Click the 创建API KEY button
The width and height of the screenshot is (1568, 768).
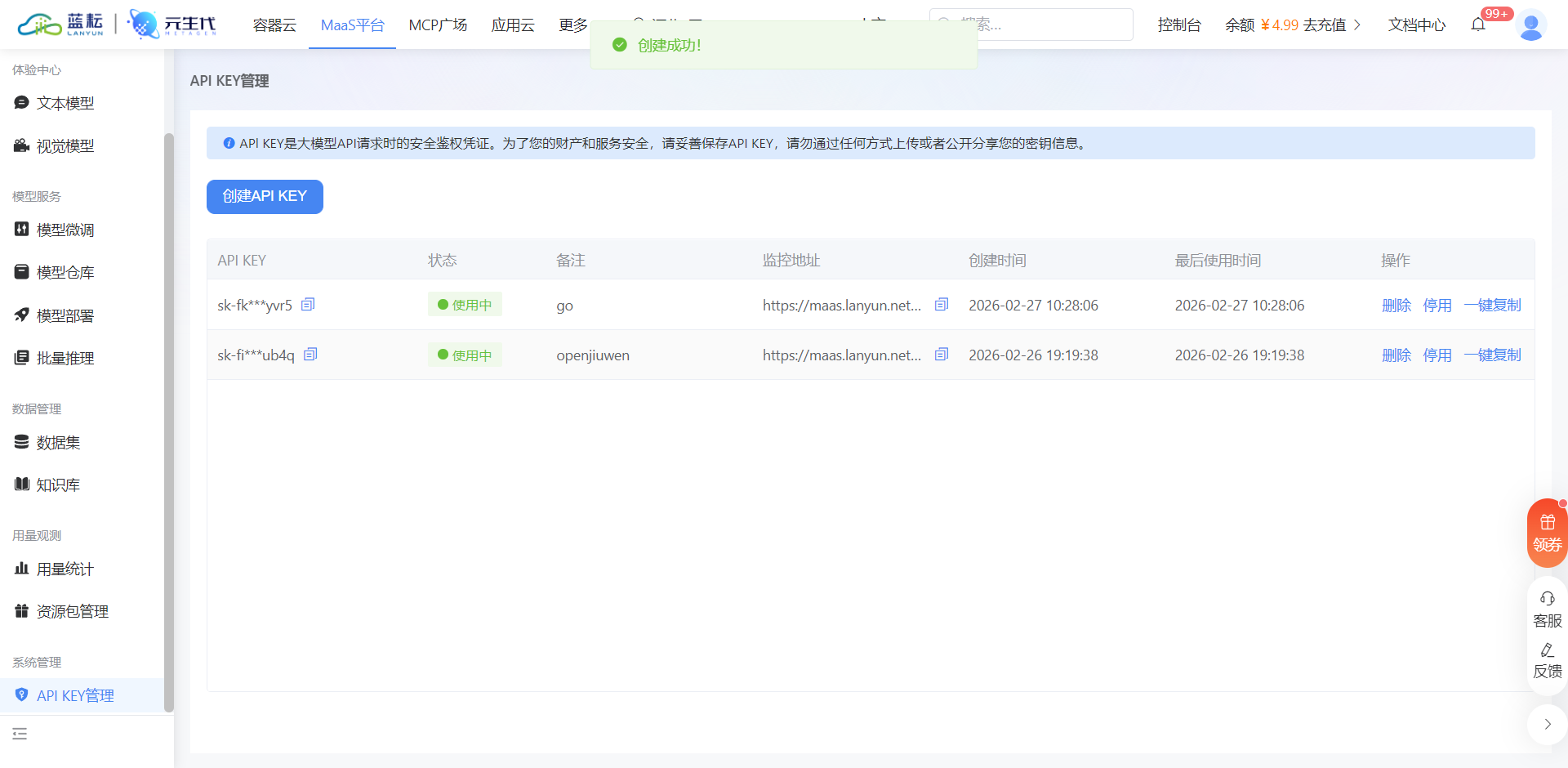pos(264,196)
